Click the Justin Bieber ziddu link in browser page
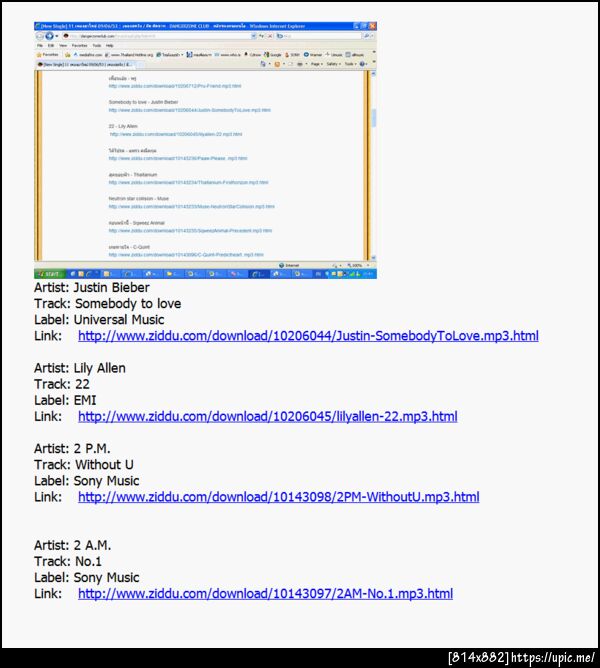 click(x=189, y=110)
